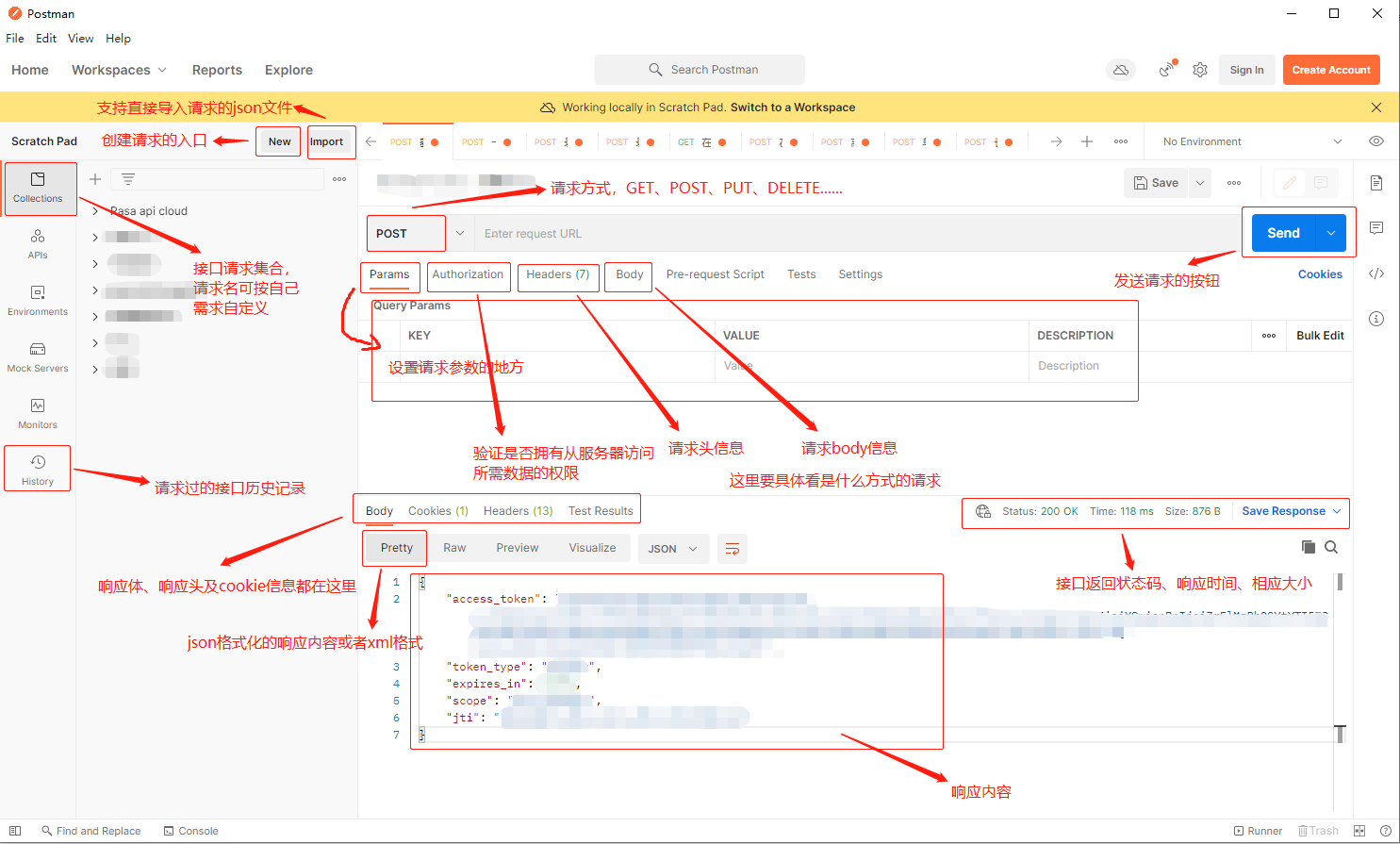Click the new tab plus icon
Image resolution: width=1400 pixels, height=844 pixels.
tap(1087, 141)
